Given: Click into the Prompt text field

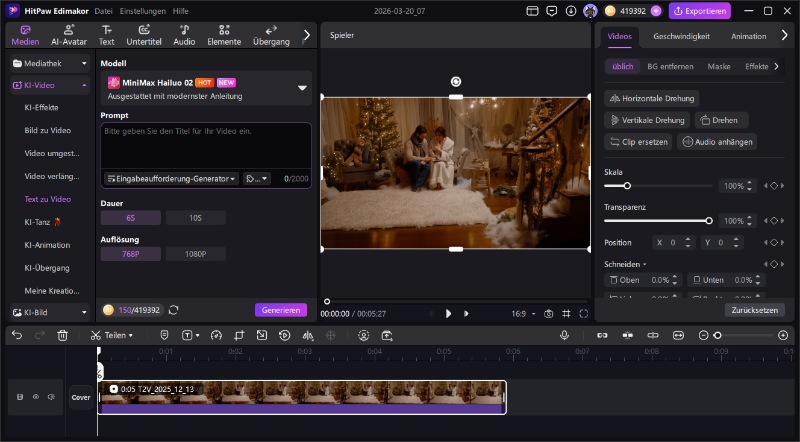Looking at the screenshot, I should tap(206, 146).
